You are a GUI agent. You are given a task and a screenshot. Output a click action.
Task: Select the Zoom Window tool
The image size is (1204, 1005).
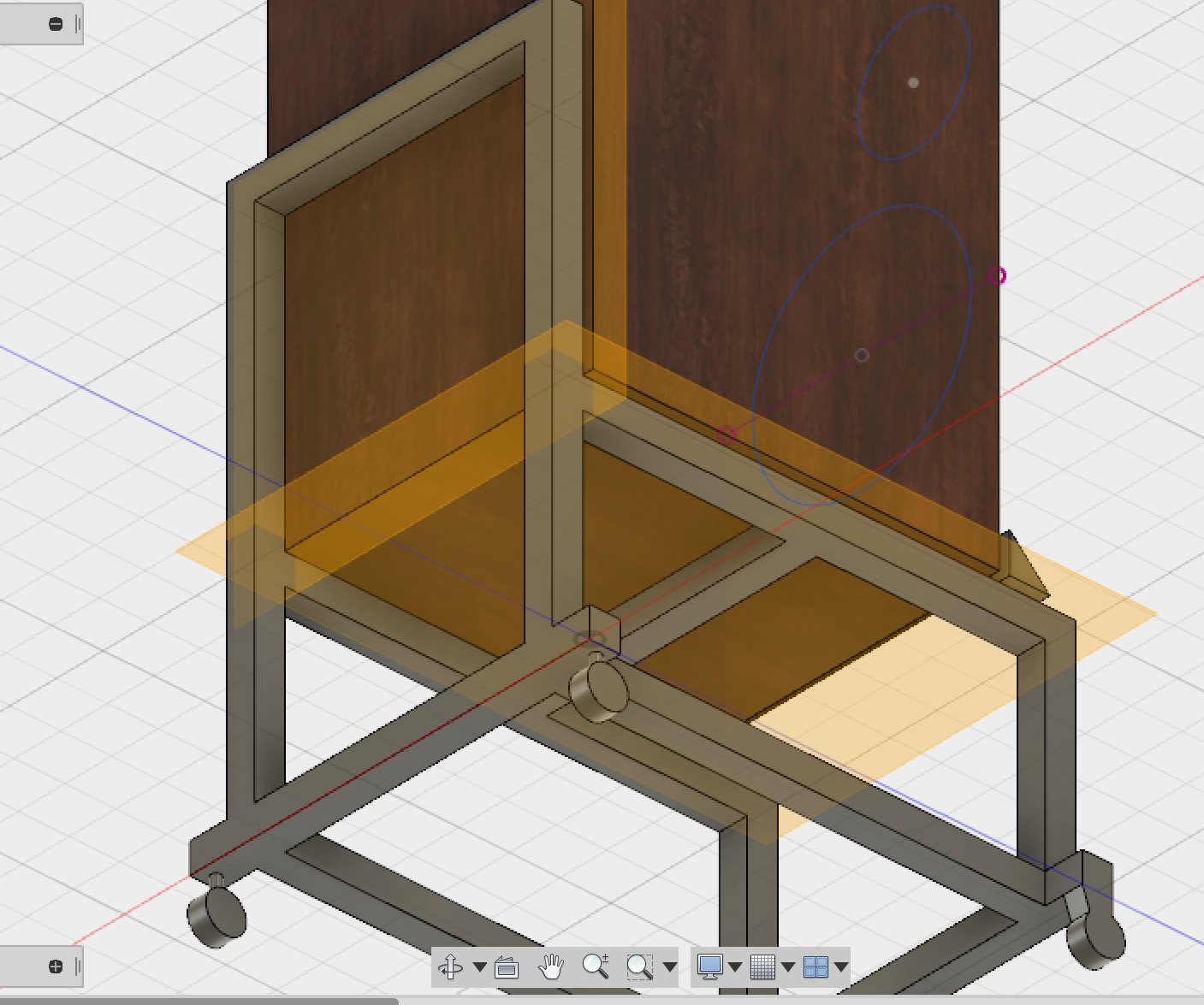coord(639,967)
